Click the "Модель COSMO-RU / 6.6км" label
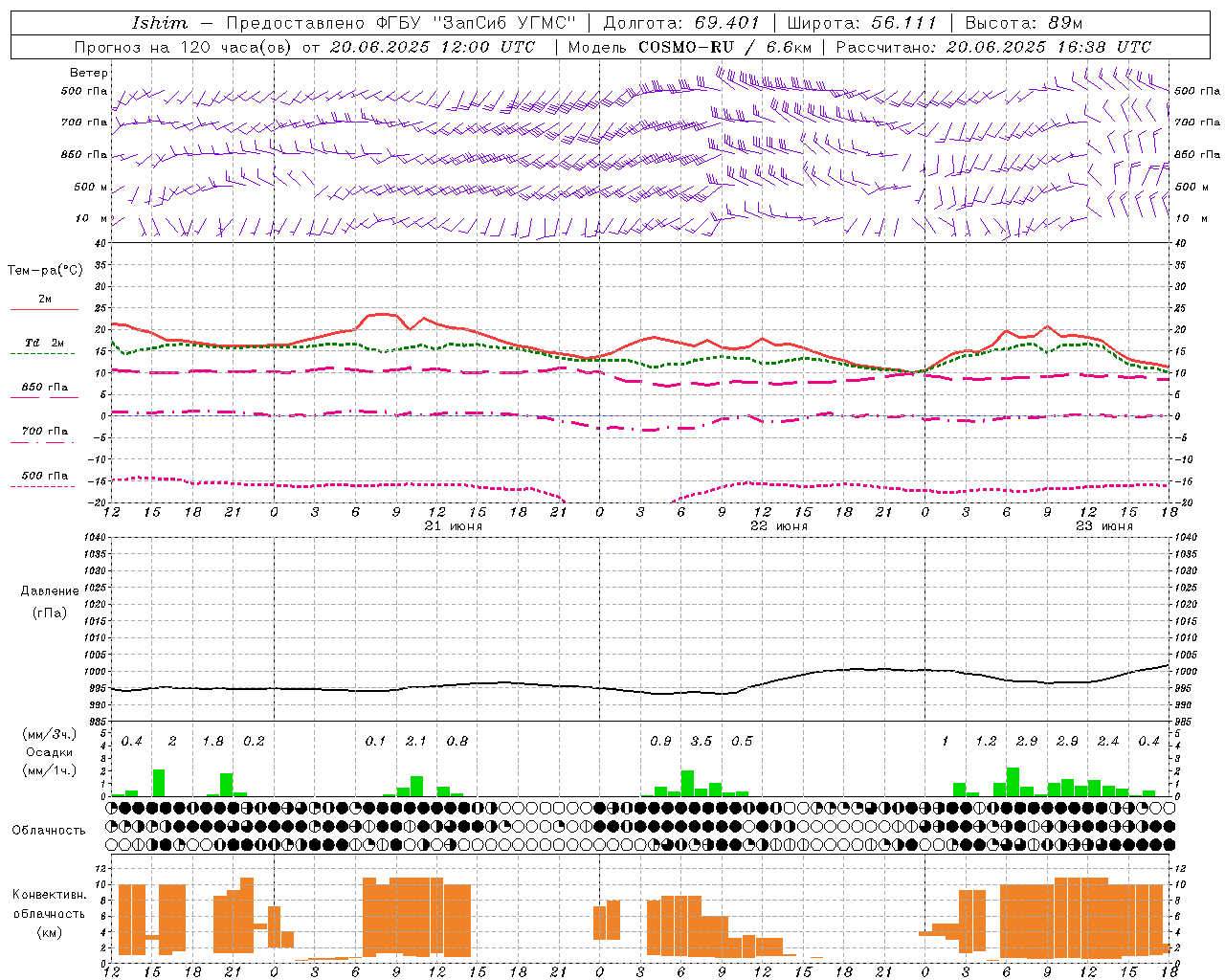Image resolution: width=1225 pixels, height=980 pixels. coord(690,47)
